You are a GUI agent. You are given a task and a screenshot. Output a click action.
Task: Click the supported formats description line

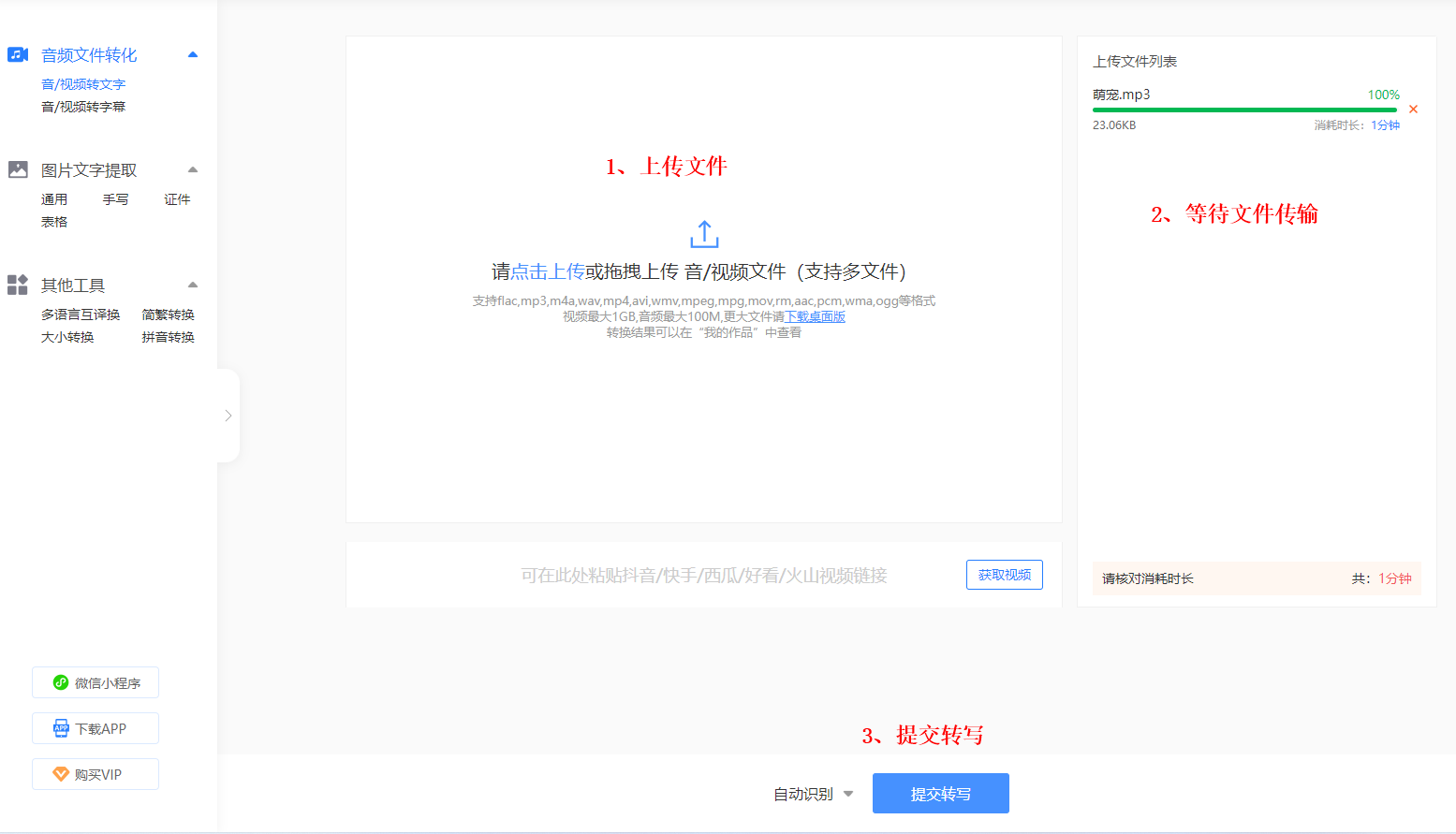[x=704, y=300]
